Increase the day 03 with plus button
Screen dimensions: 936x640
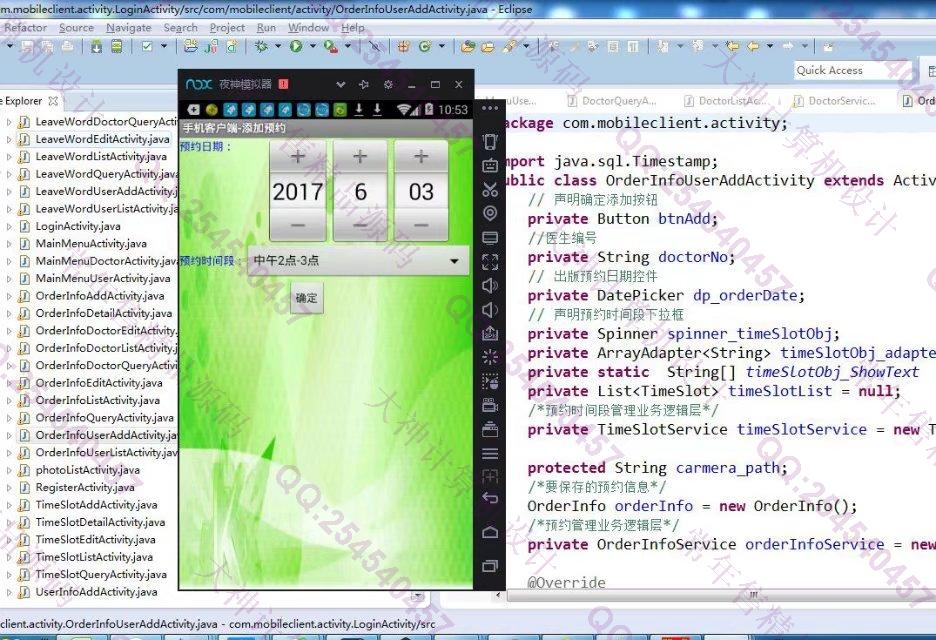(x=421, y=157)
